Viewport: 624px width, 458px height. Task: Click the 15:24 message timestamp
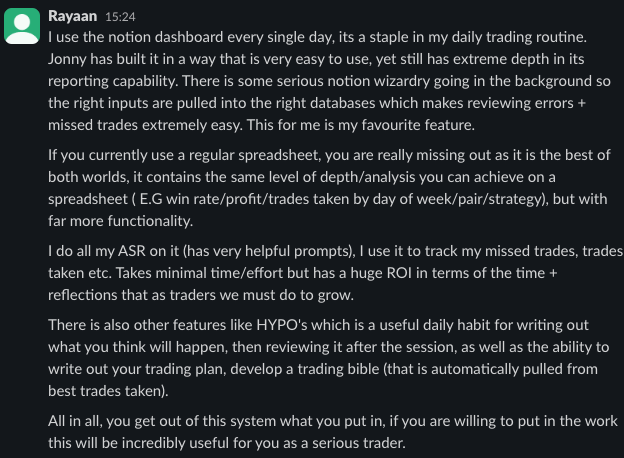click(x=120, y=17)
